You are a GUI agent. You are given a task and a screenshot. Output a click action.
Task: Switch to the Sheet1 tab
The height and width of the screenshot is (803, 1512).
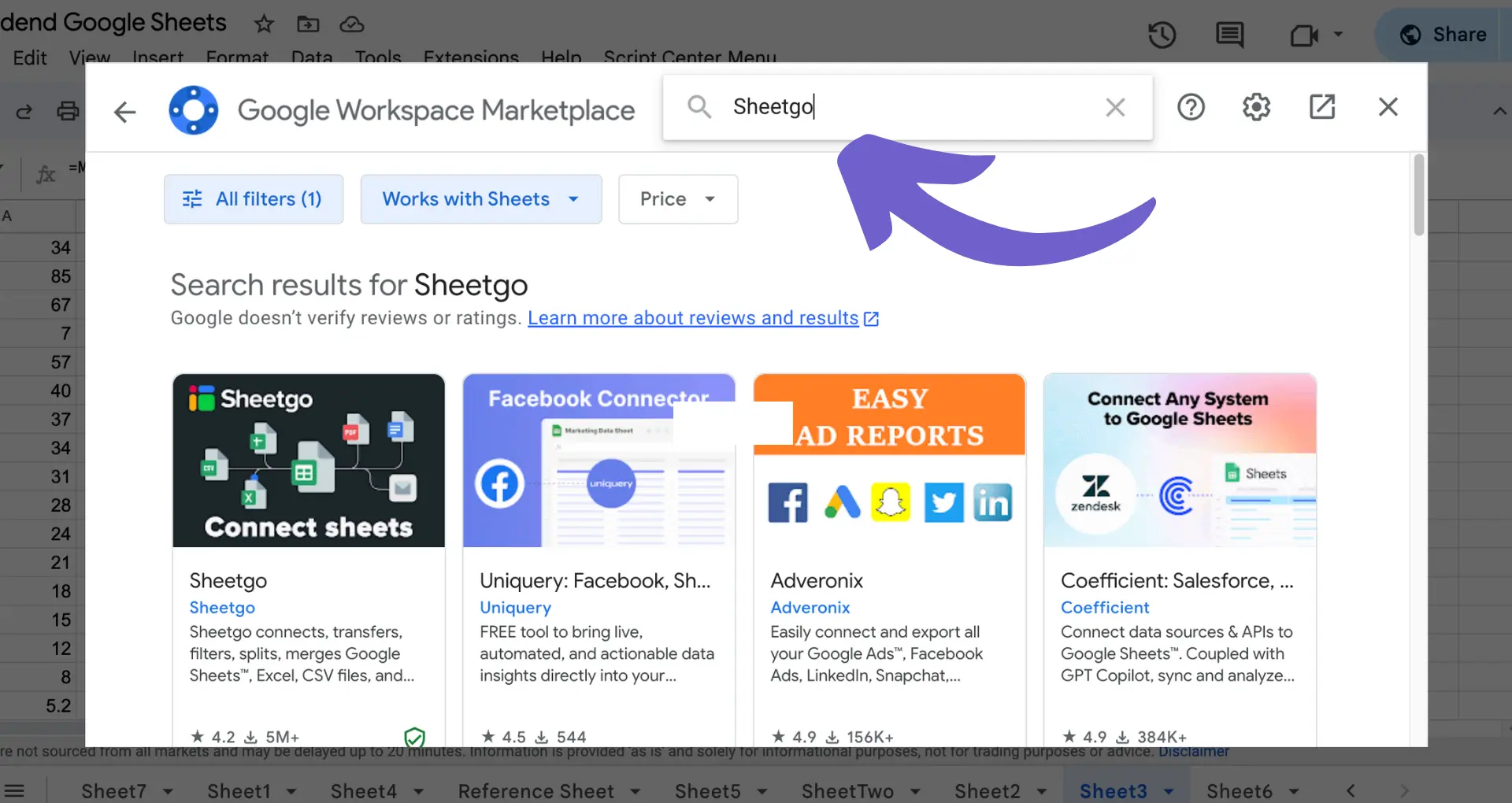[239, 790]
